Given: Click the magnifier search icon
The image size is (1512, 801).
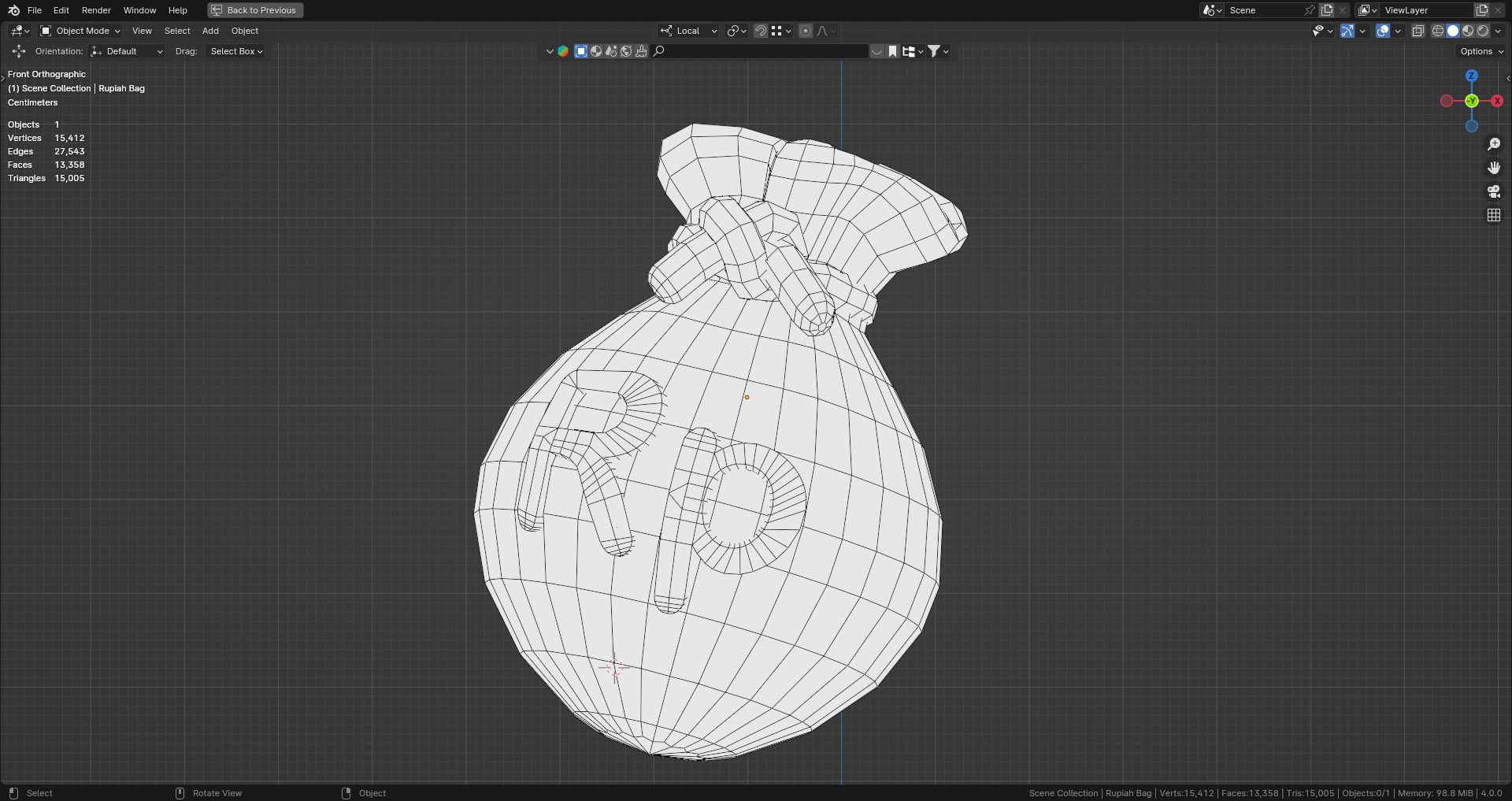Looking at the screenshot, I should tap(659, 51).
